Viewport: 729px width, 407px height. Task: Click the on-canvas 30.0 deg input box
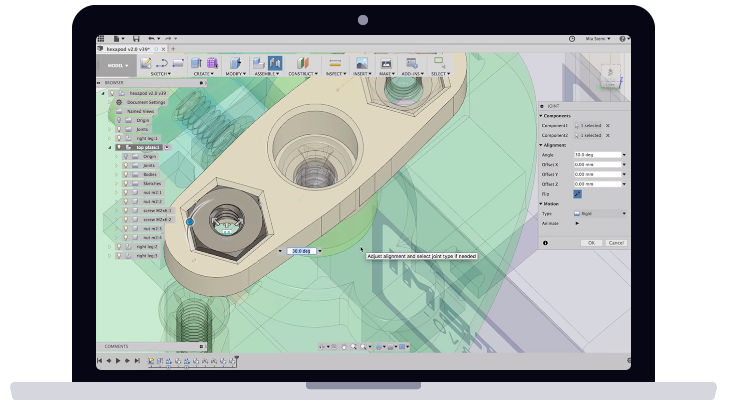tap(301, 251)
